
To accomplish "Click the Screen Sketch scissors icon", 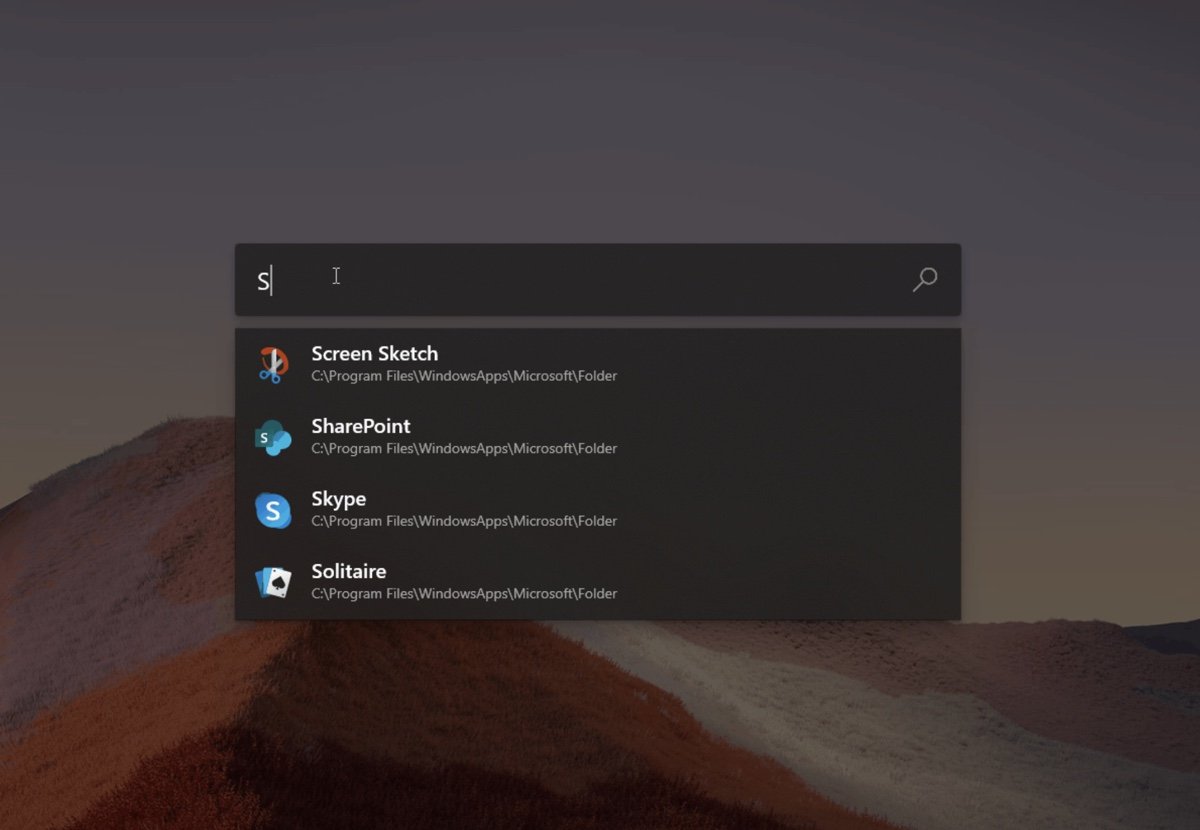I will click(x=272, y=365).
